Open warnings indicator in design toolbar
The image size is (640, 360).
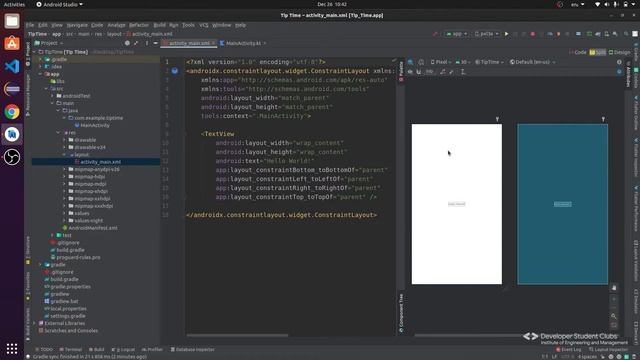click(619, 62)
